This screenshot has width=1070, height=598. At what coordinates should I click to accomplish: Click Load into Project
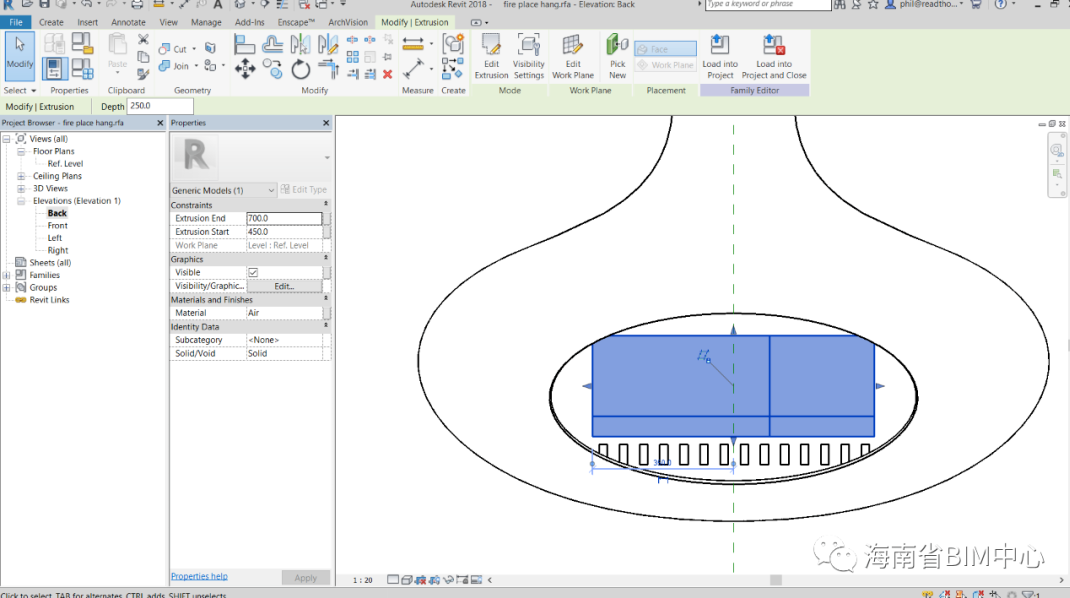point(720,57)
